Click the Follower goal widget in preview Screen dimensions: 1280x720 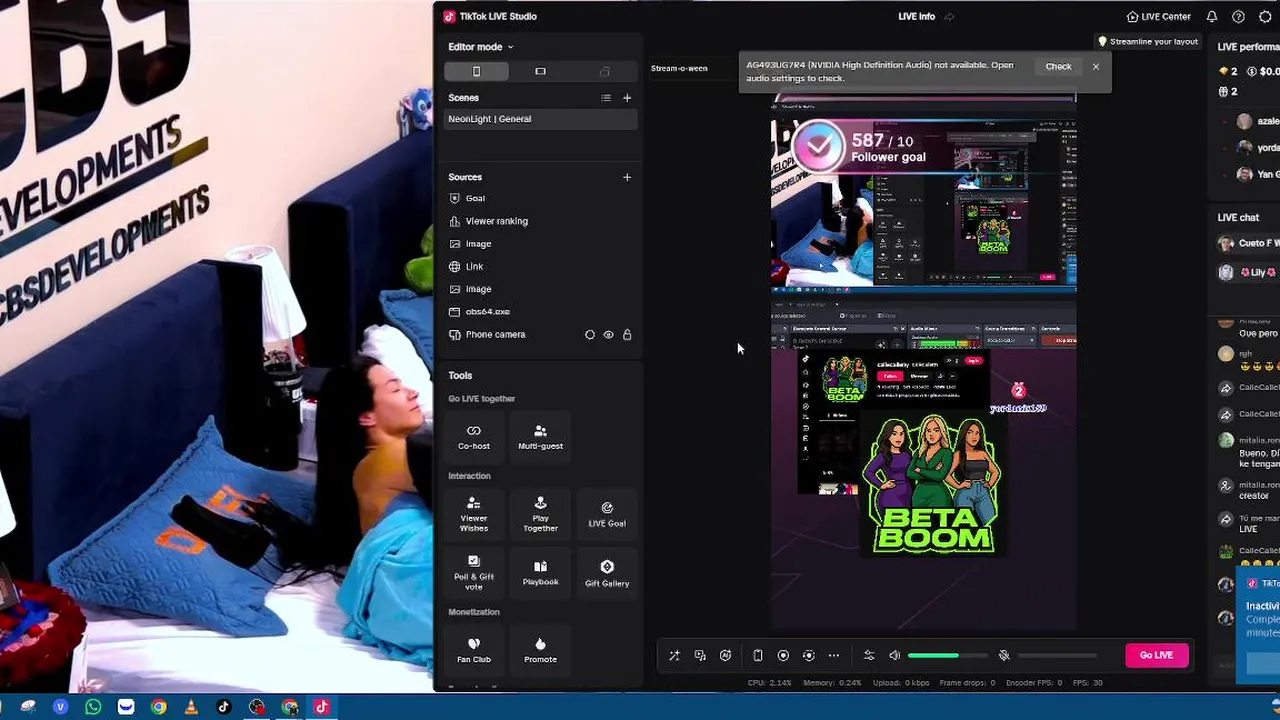tap(866, 148)
